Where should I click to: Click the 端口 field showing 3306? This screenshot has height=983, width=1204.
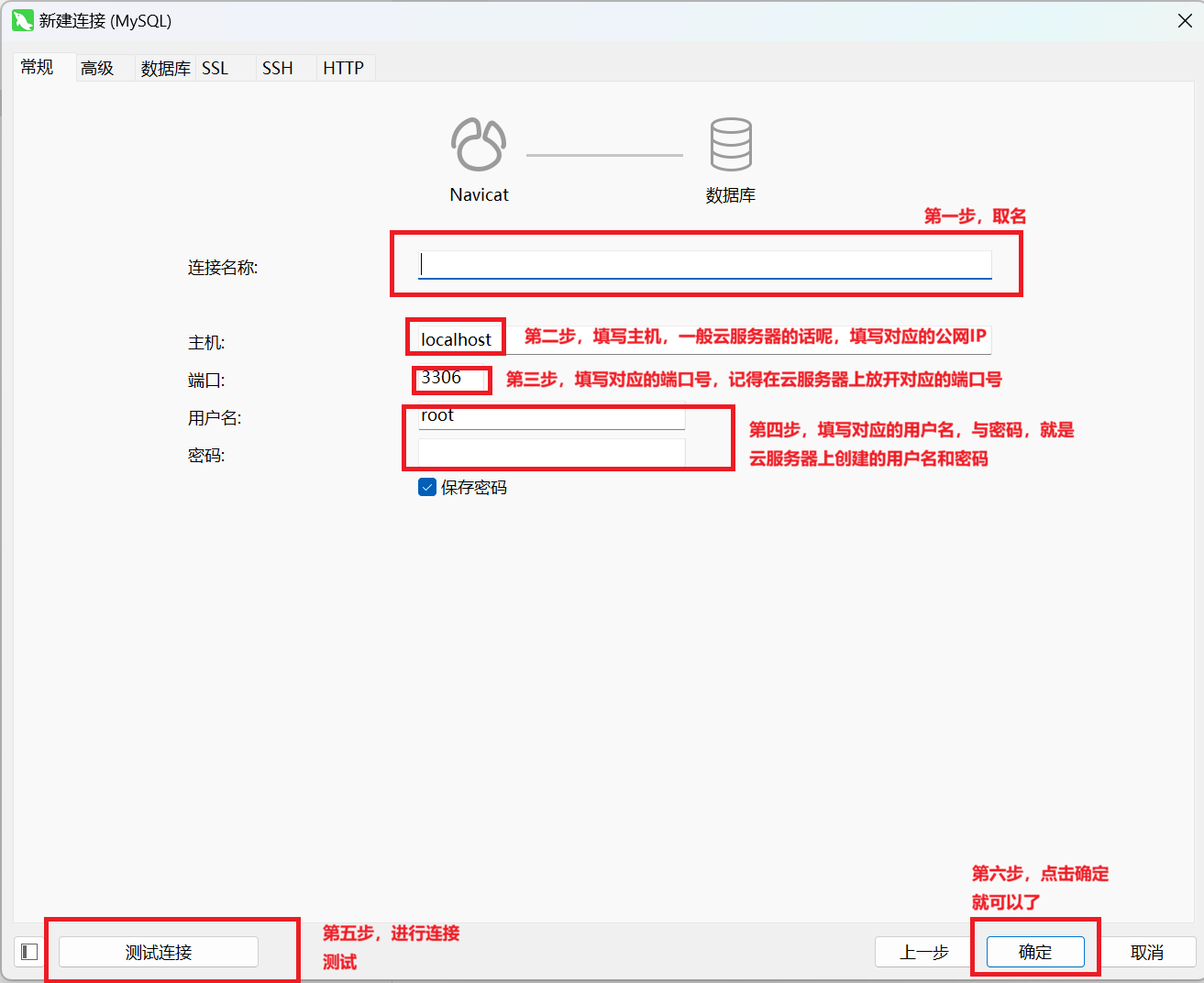click(x=452, y=378)
